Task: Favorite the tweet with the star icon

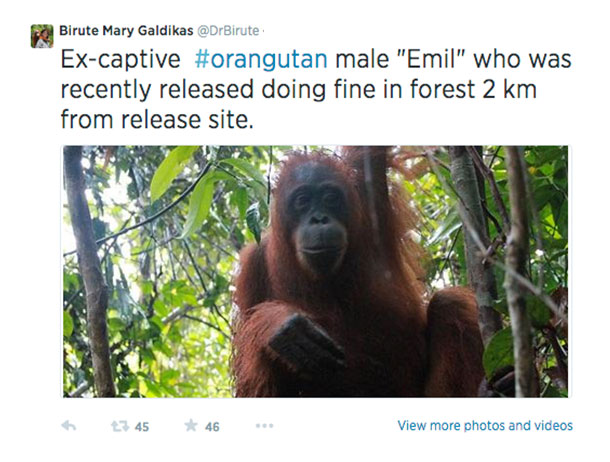Action: click(191, 425)
